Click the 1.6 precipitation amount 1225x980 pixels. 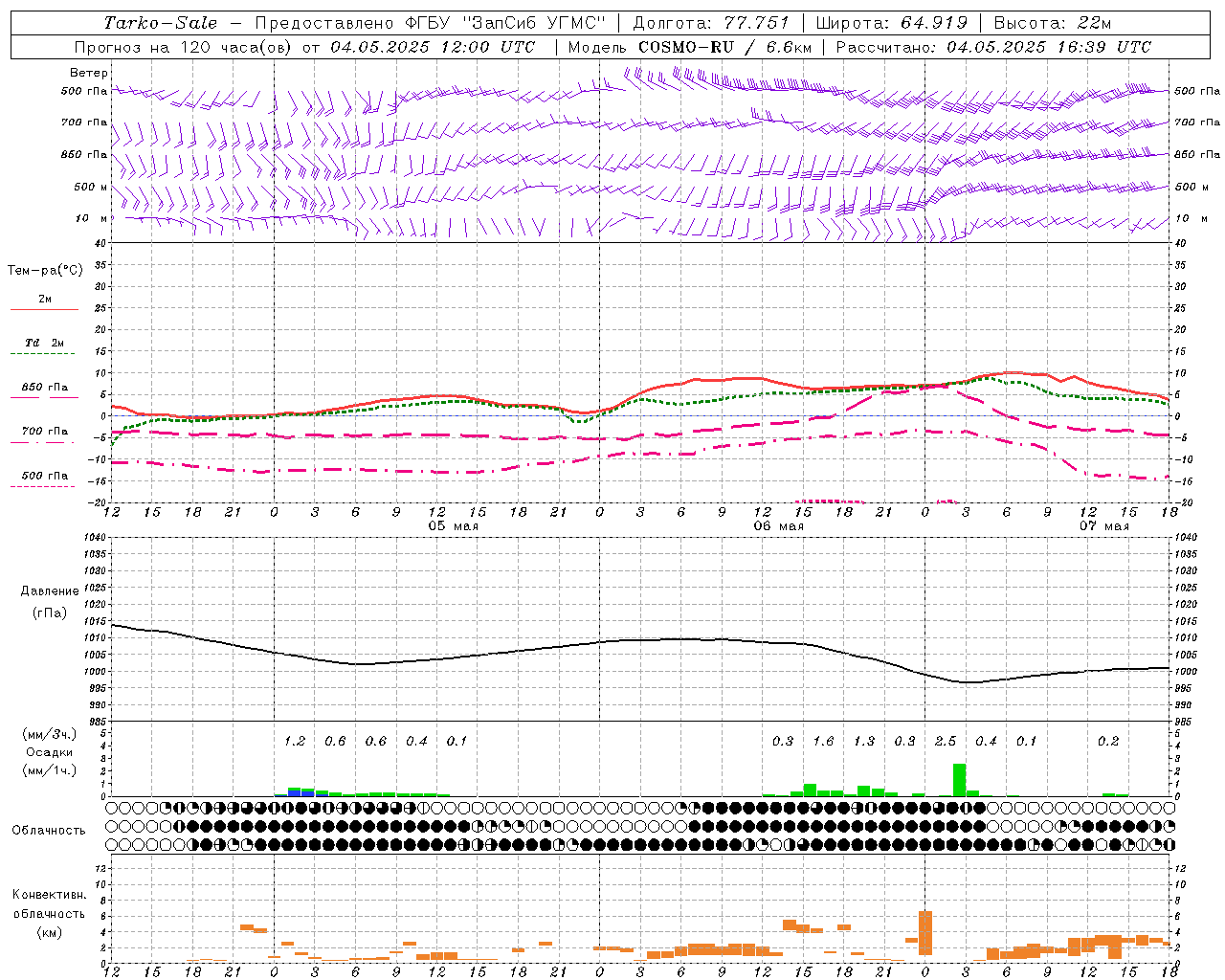pos(823,742)
